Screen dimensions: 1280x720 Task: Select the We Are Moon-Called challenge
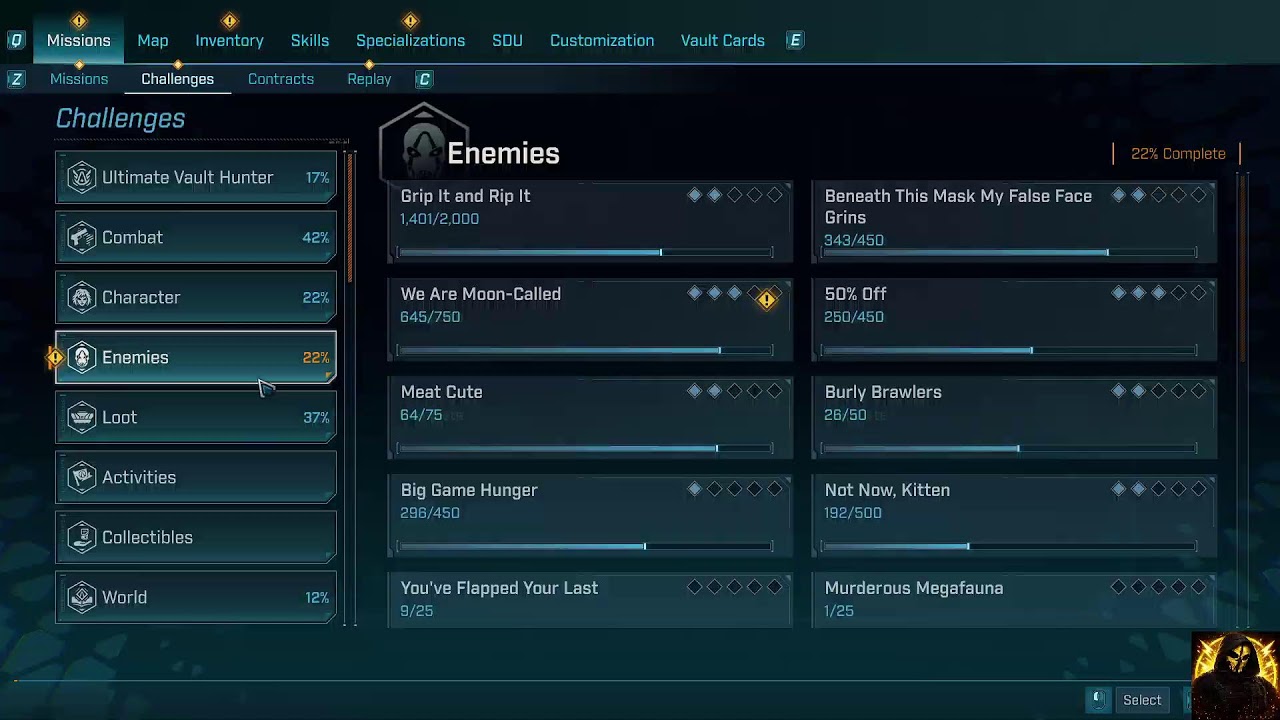pyautogui.click(x=590, y=319)
